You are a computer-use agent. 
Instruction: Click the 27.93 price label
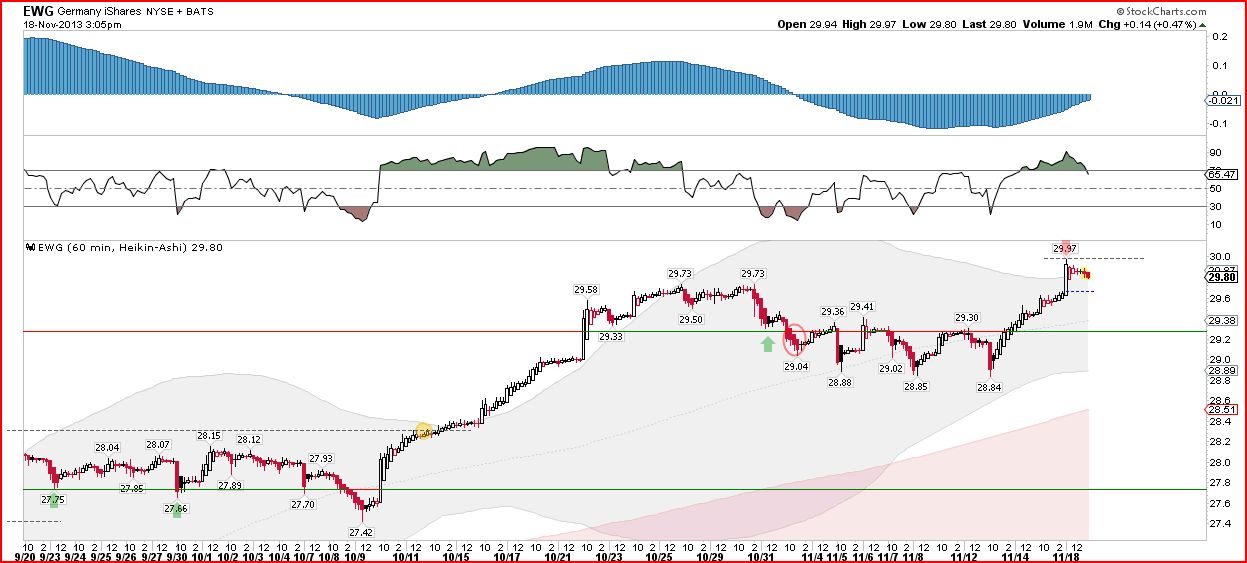coord(320,458)
